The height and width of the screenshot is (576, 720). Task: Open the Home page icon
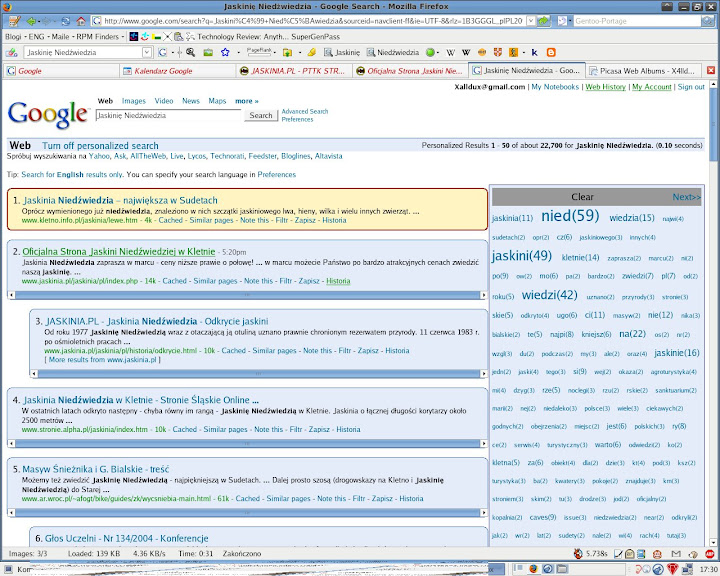[81, 21]
